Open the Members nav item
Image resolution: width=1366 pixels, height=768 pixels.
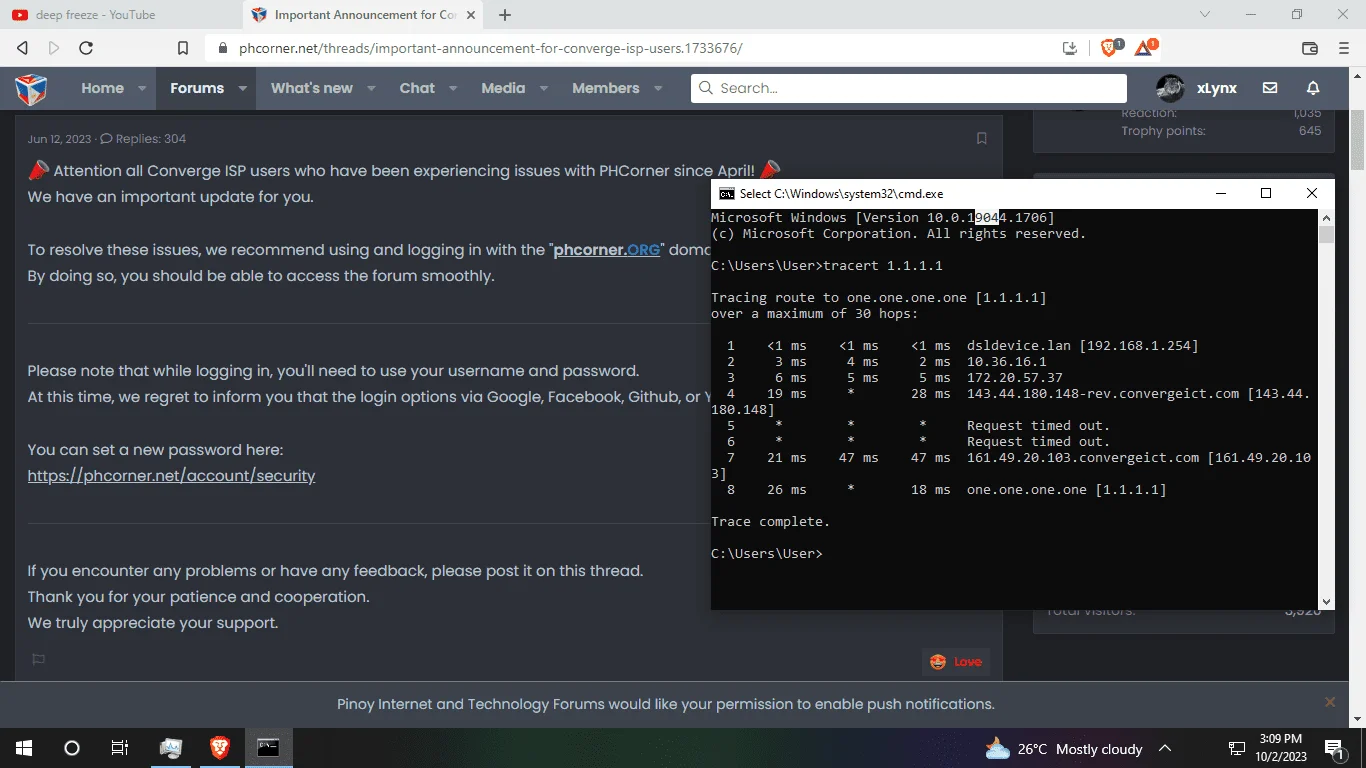point(606,88)
